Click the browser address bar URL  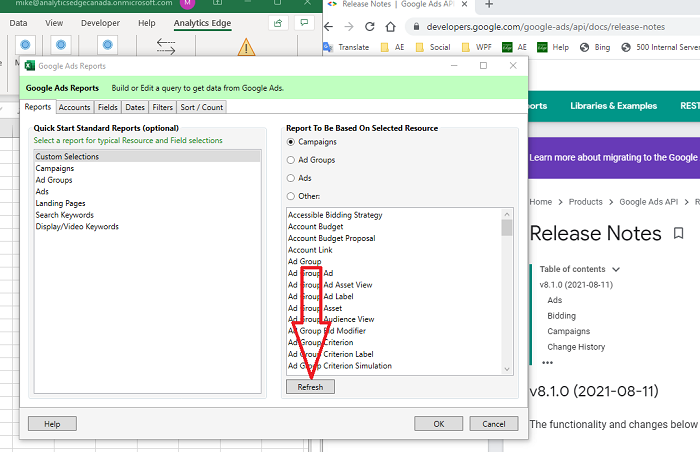[546, 27]
